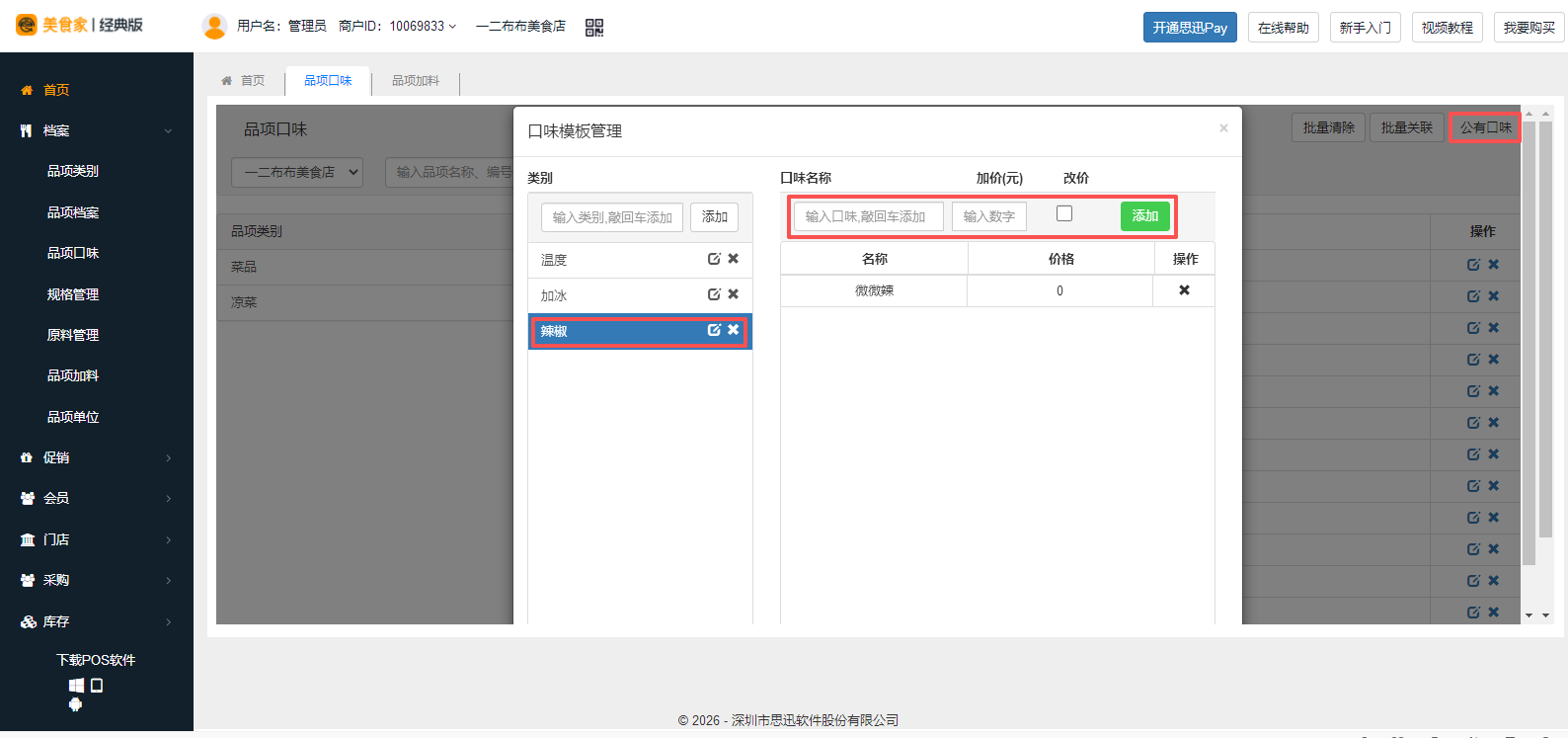Click 添加 button beside category input
This screenshot has width=1568, height=738.
[x=715, y=217]
